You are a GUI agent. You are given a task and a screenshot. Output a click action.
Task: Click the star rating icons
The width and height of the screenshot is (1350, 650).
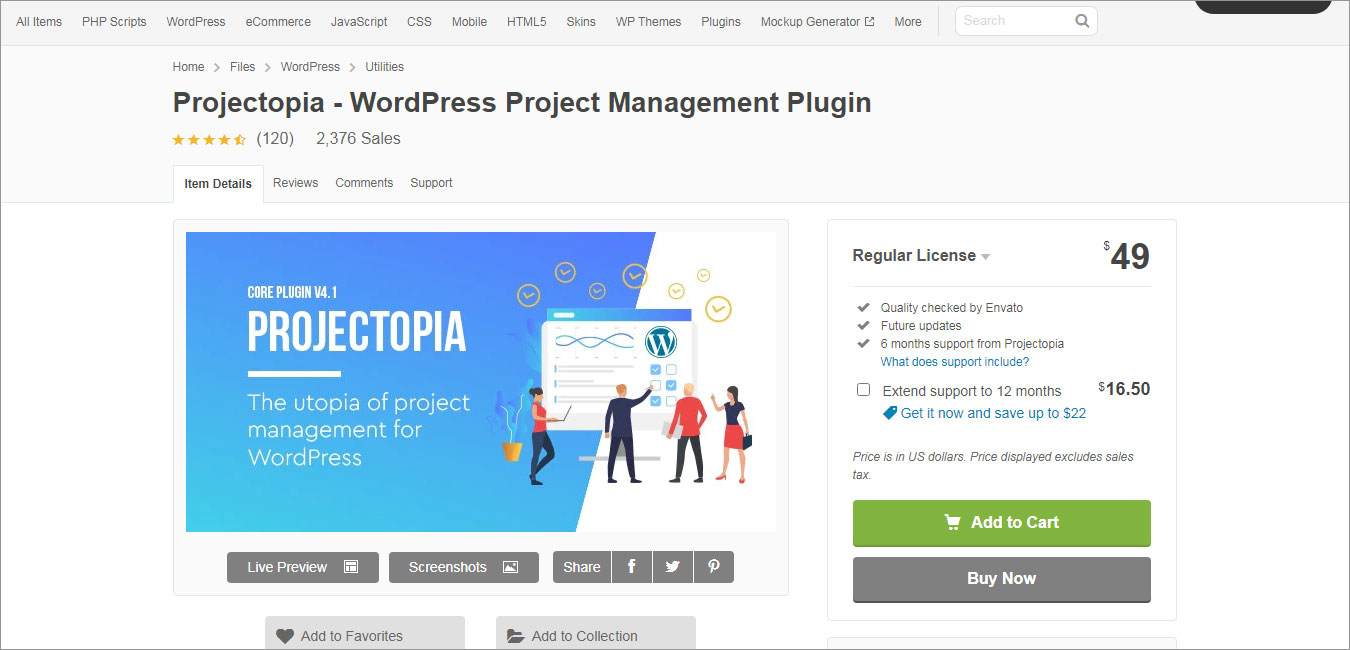point(209,140)
